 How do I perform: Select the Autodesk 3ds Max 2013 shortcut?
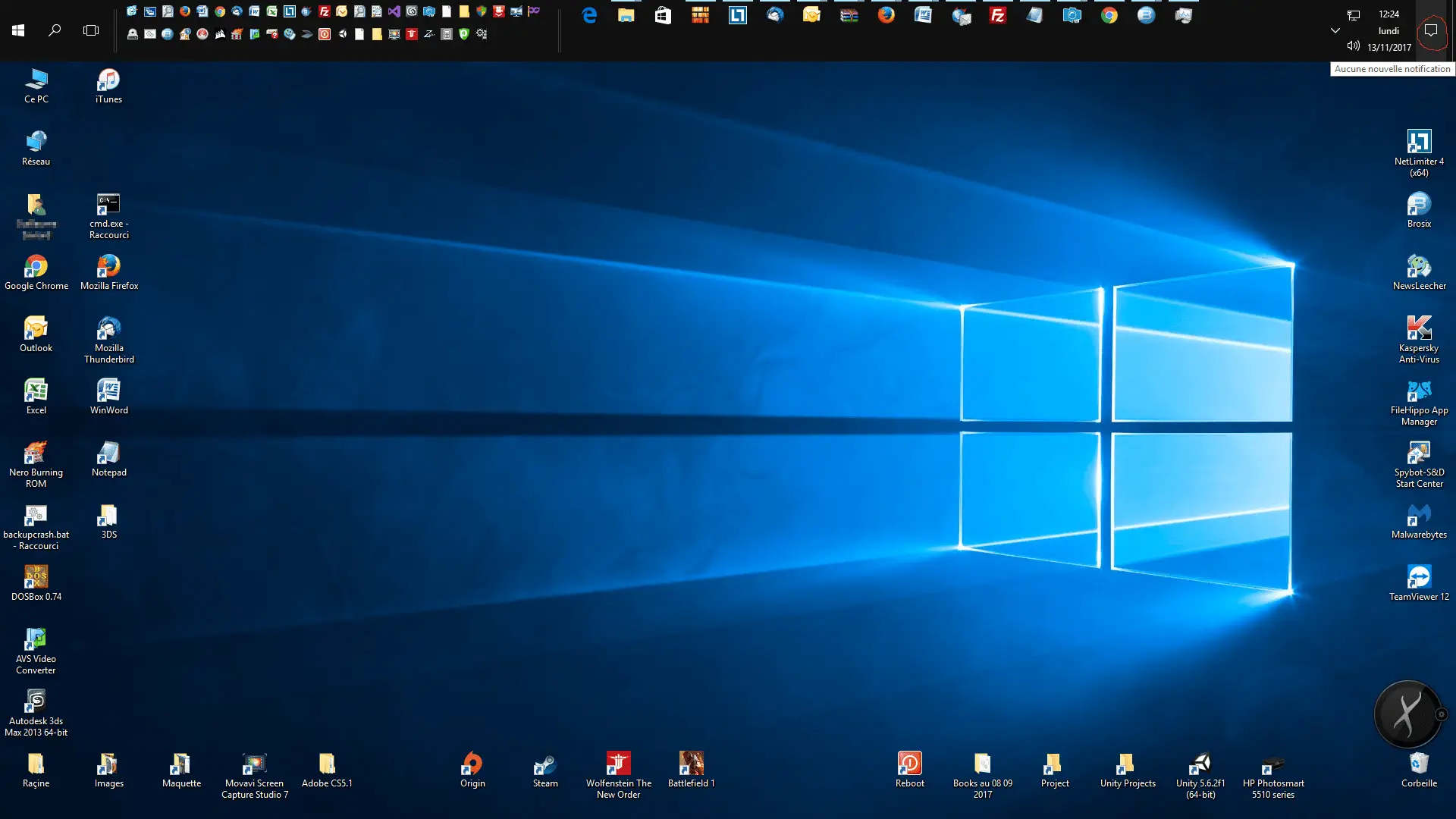coord(36,714)
